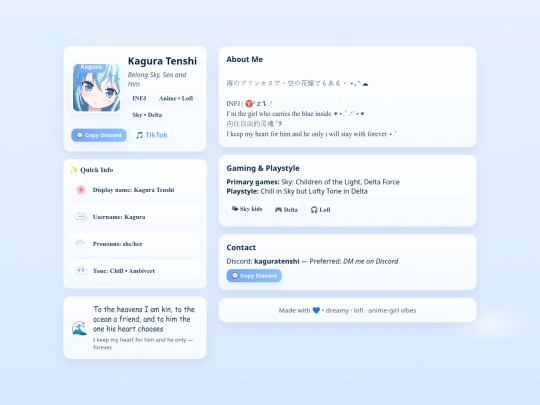Click Copy Discord button under Contact

(254, 276)
